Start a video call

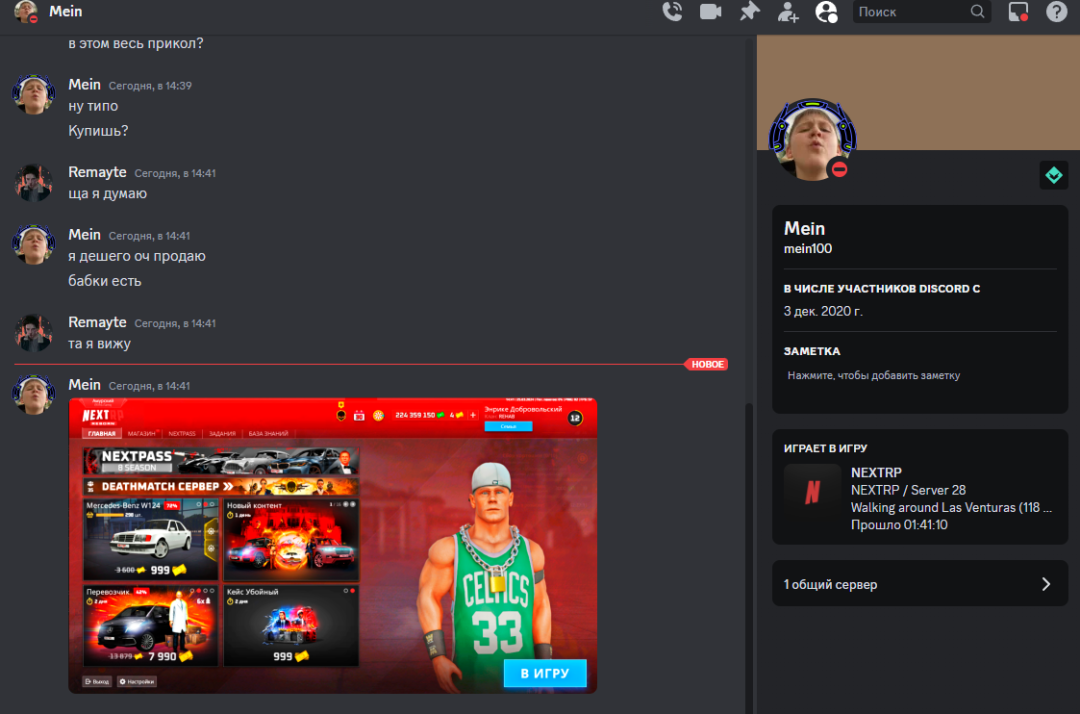[x=710, y=12]
